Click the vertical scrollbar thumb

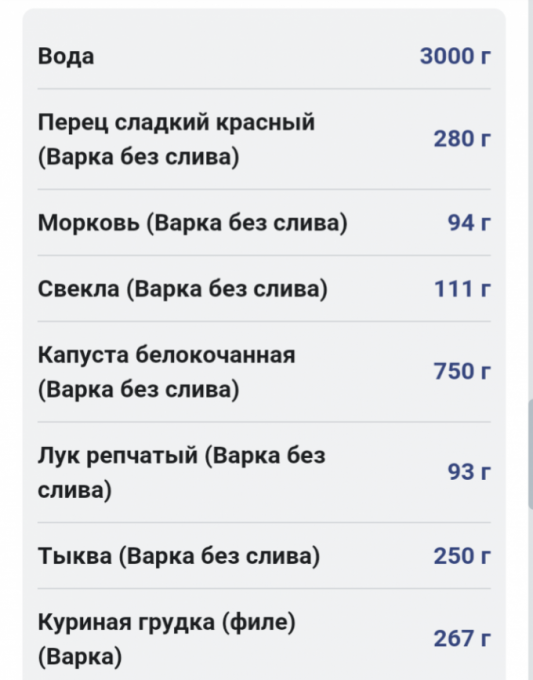click(530, 454)
